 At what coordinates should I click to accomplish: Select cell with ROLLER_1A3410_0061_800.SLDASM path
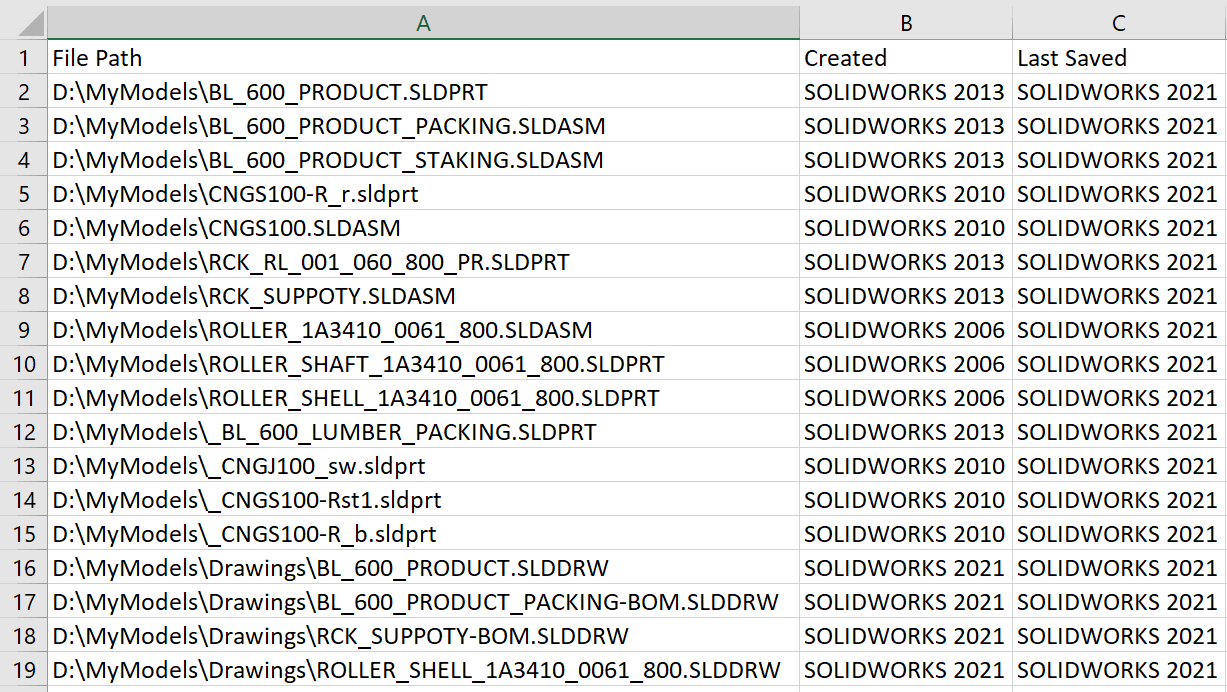[x=423, y=330]
